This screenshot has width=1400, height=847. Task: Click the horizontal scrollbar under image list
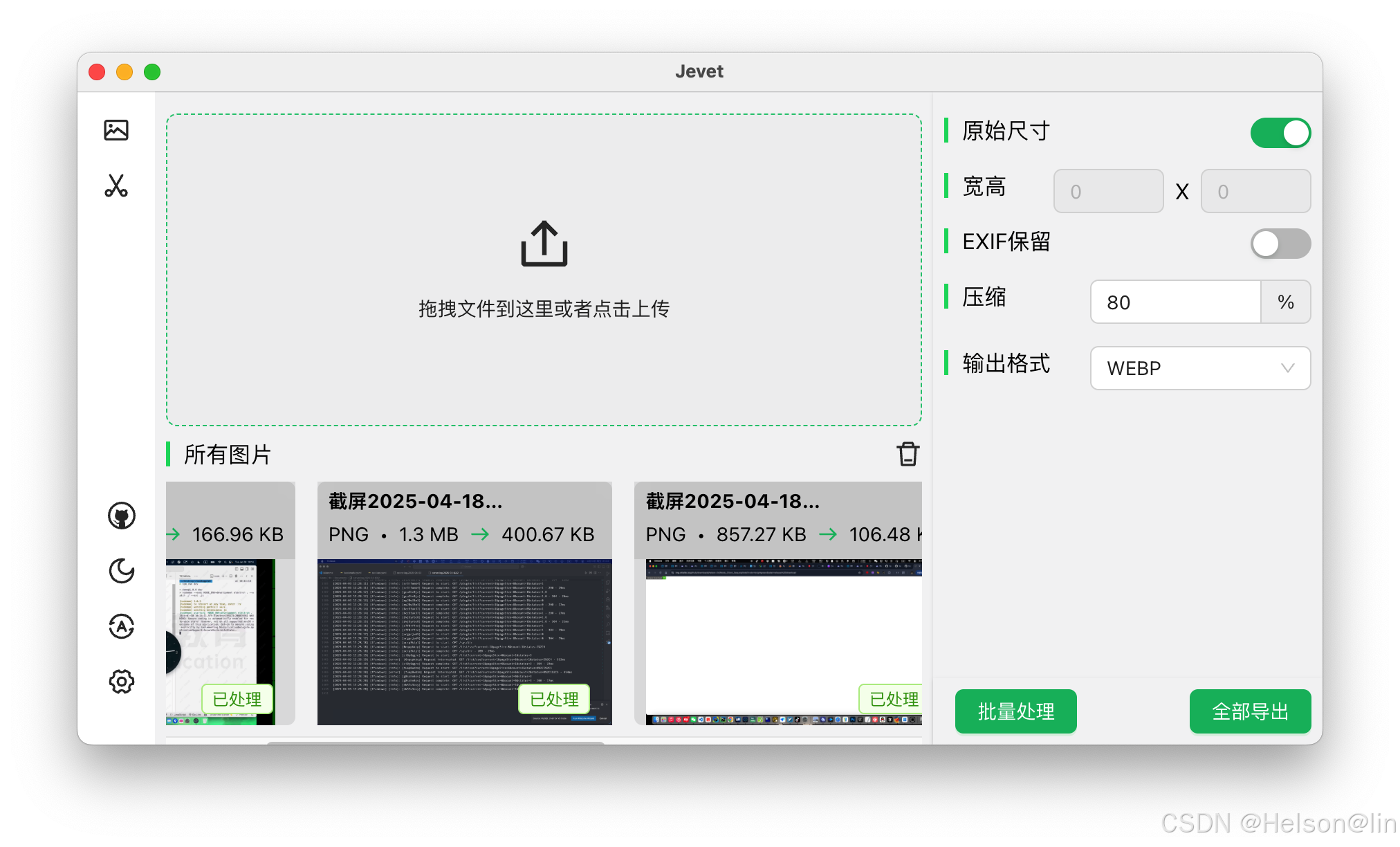pyautogui.click(x=436, y=743)
